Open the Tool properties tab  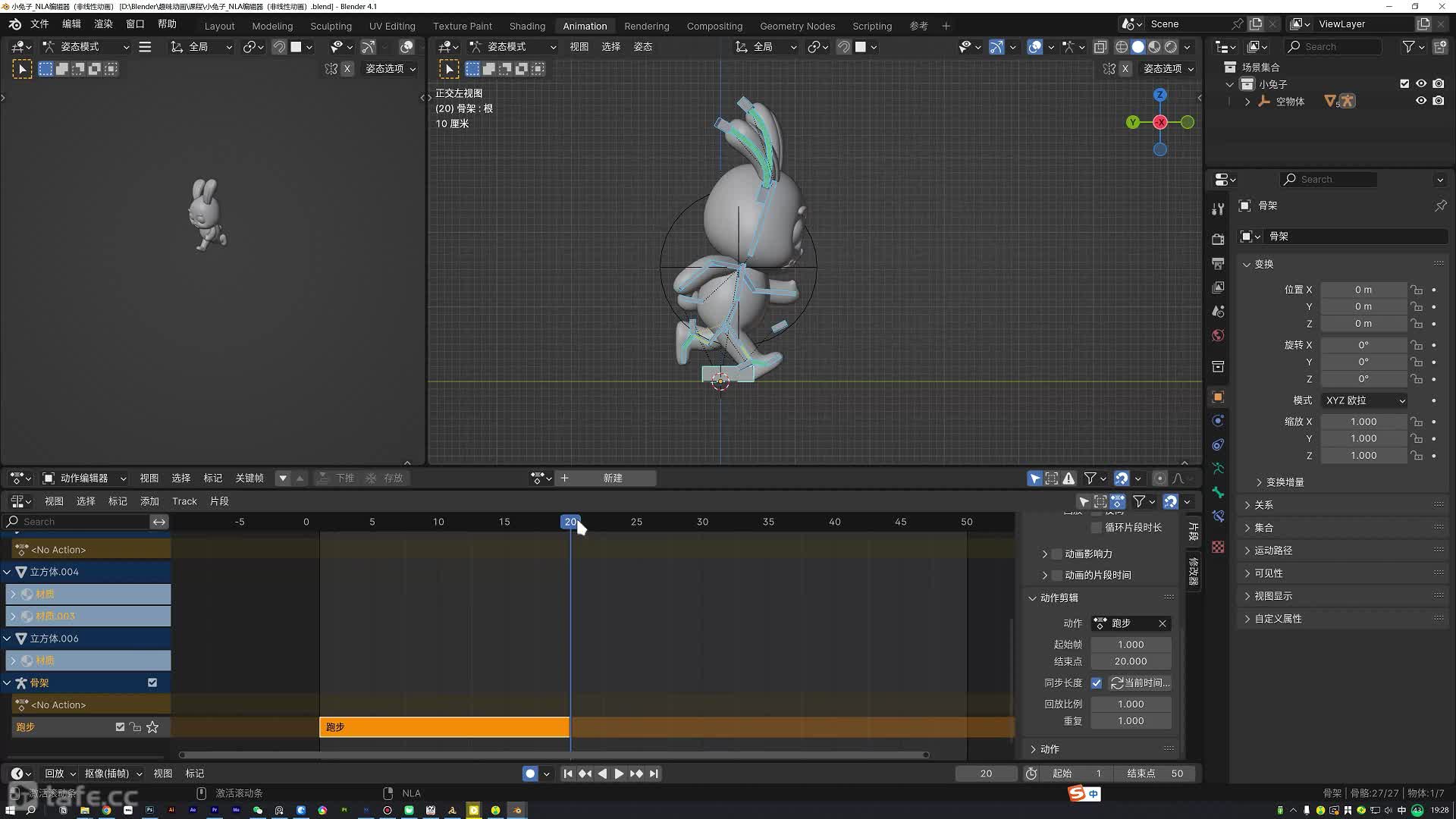[x=1218, y=209]
